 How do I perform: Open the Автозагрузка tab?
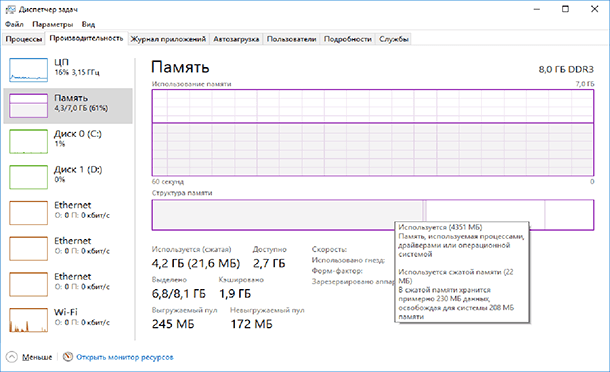click(x=236, y=39)
